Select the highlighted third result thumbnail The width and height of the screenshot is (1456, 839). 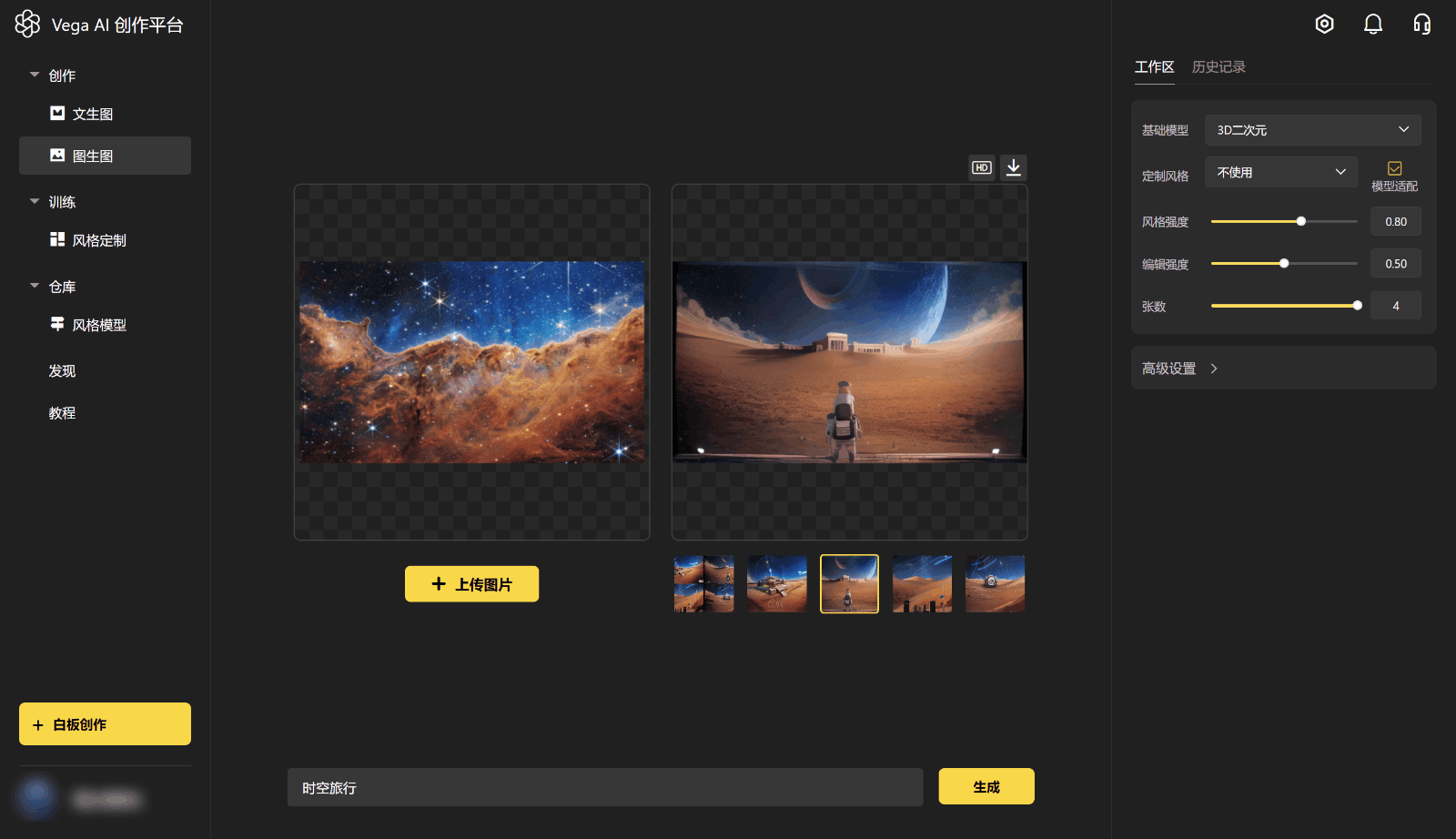(x=849, y=584)
